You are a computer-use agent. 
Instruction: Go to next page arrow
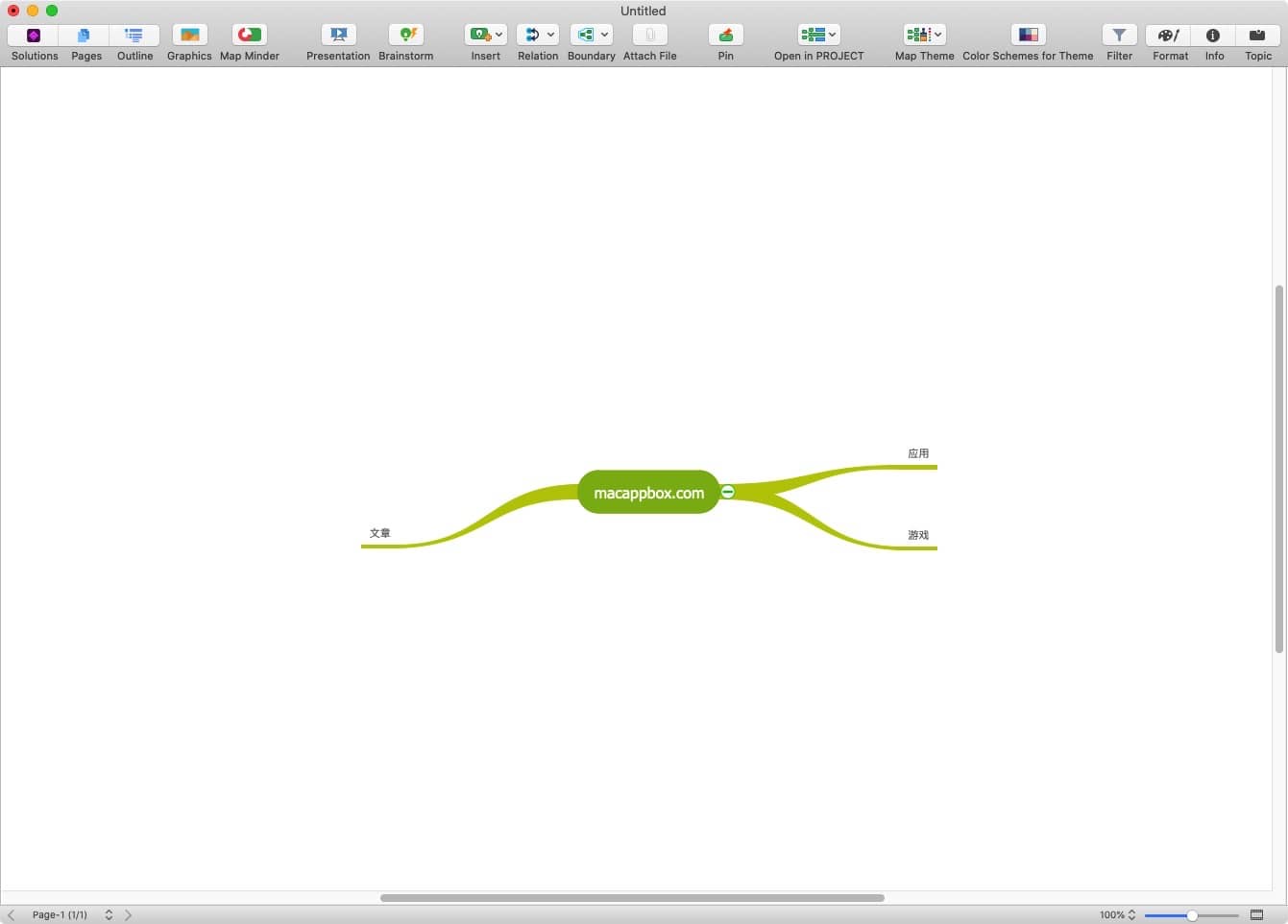point(128,915)
